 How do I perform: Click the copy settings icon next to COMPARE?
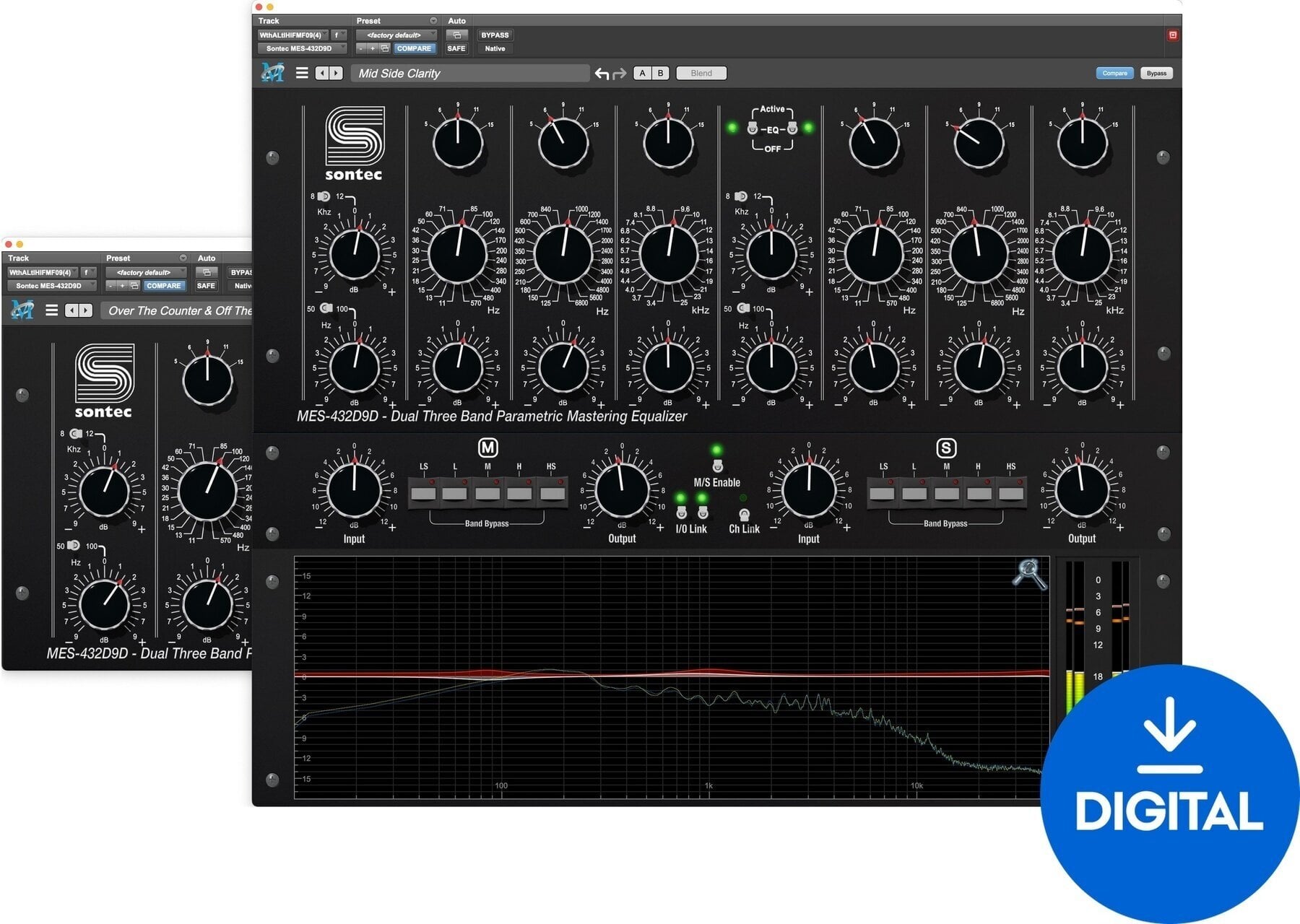(x=385, y=48)
